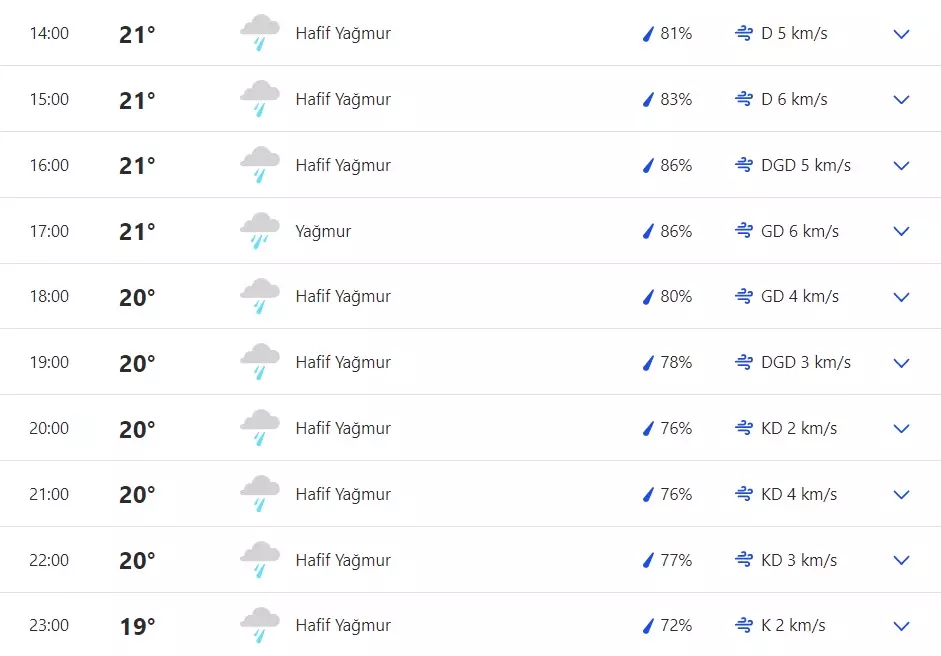941x656 pixels.
Task: Open details for the 19:00 forecast
Action: [901, 363]
